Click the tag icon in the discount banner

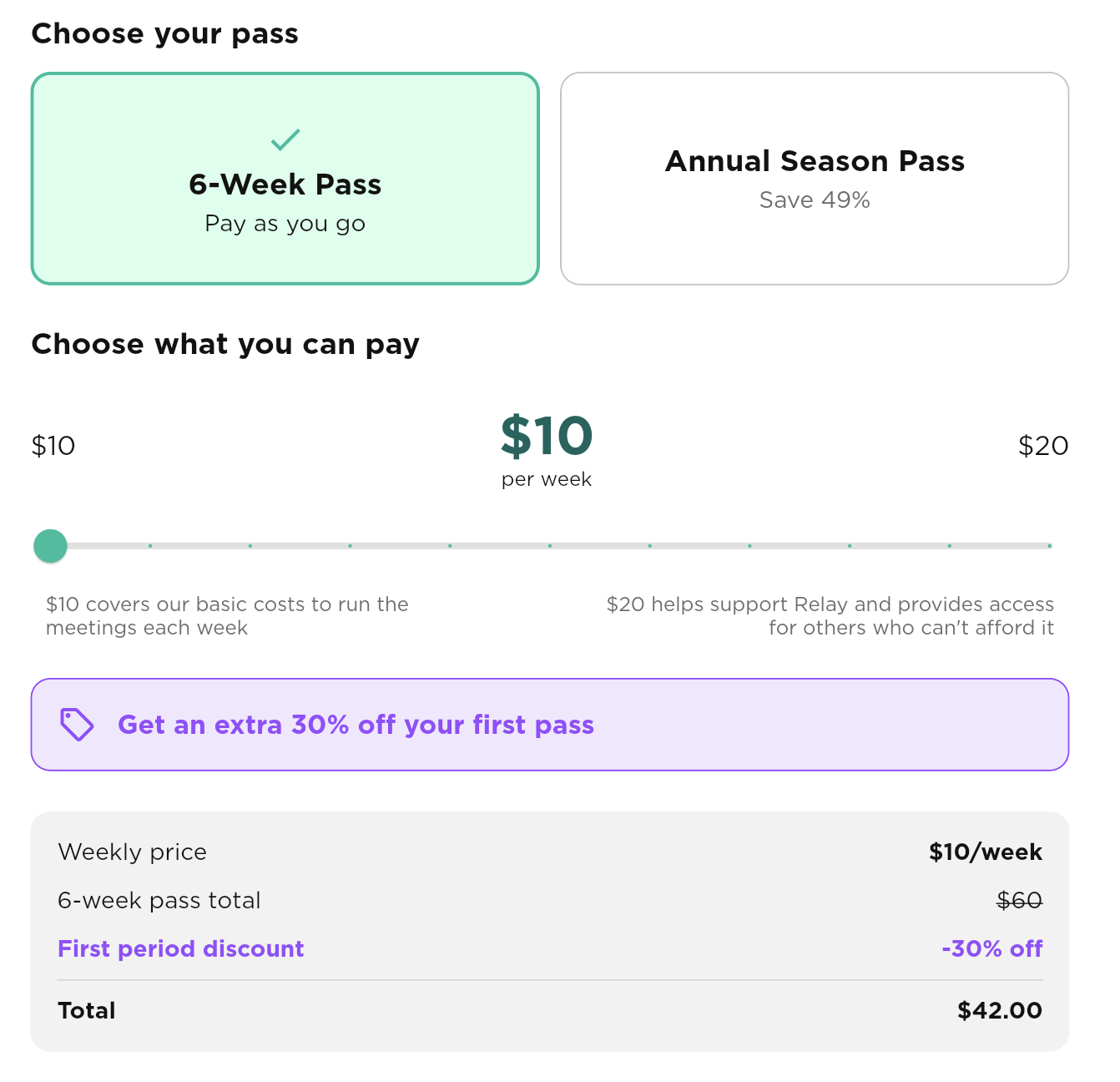(x=76, y=725)
